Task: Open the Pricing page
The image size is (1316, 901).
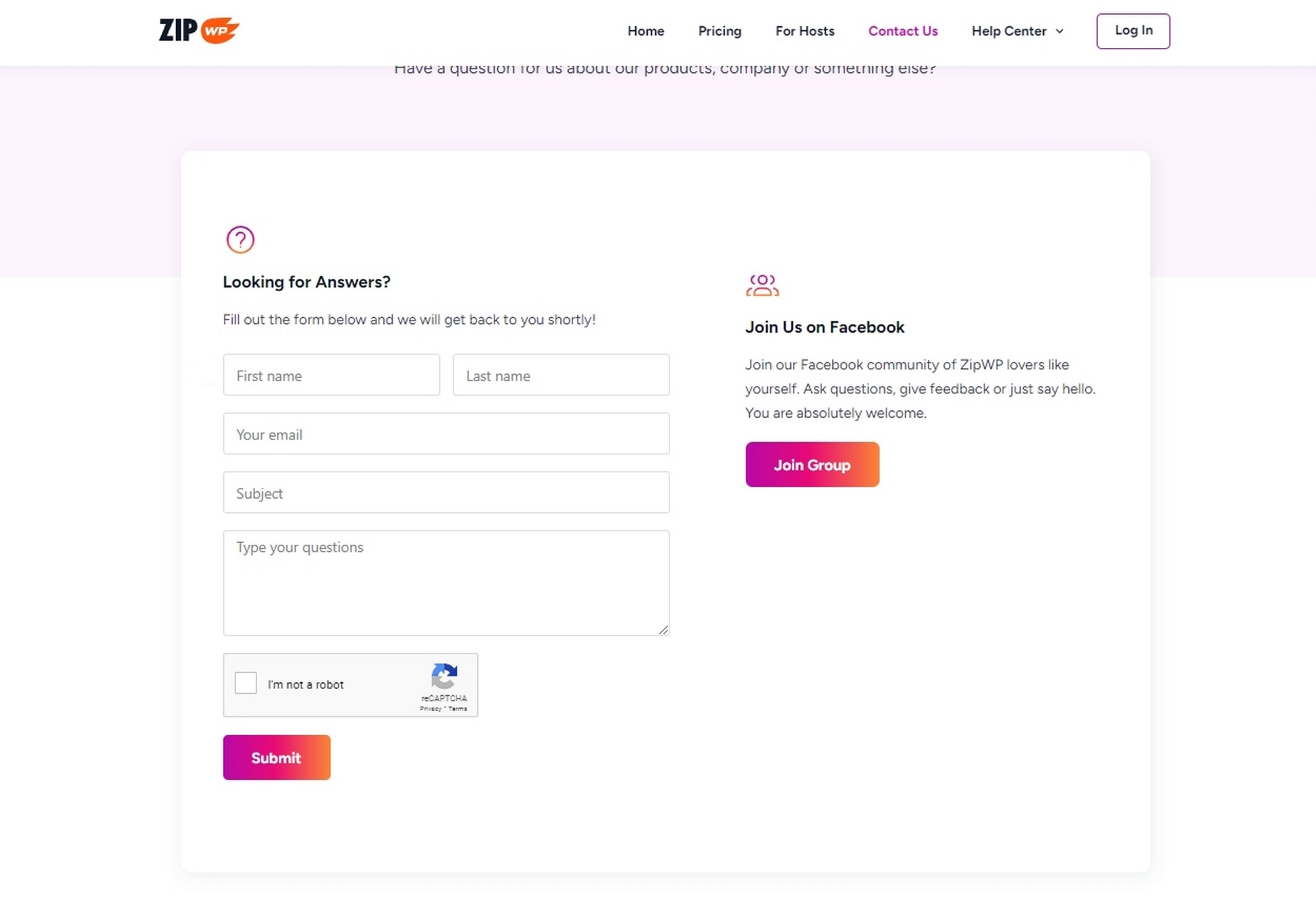Action: 719,31
